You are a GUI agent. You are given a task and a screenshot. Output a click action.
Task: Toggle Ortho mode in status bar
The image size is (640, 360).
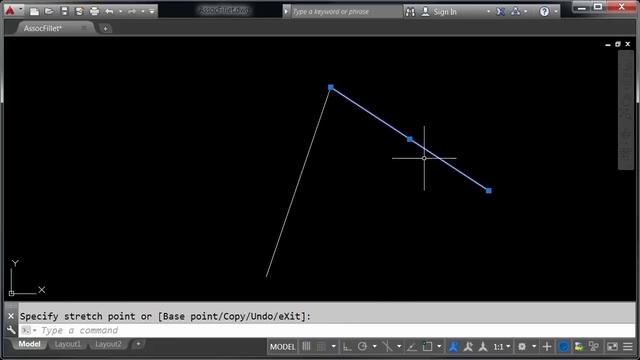tap(347, 347)
